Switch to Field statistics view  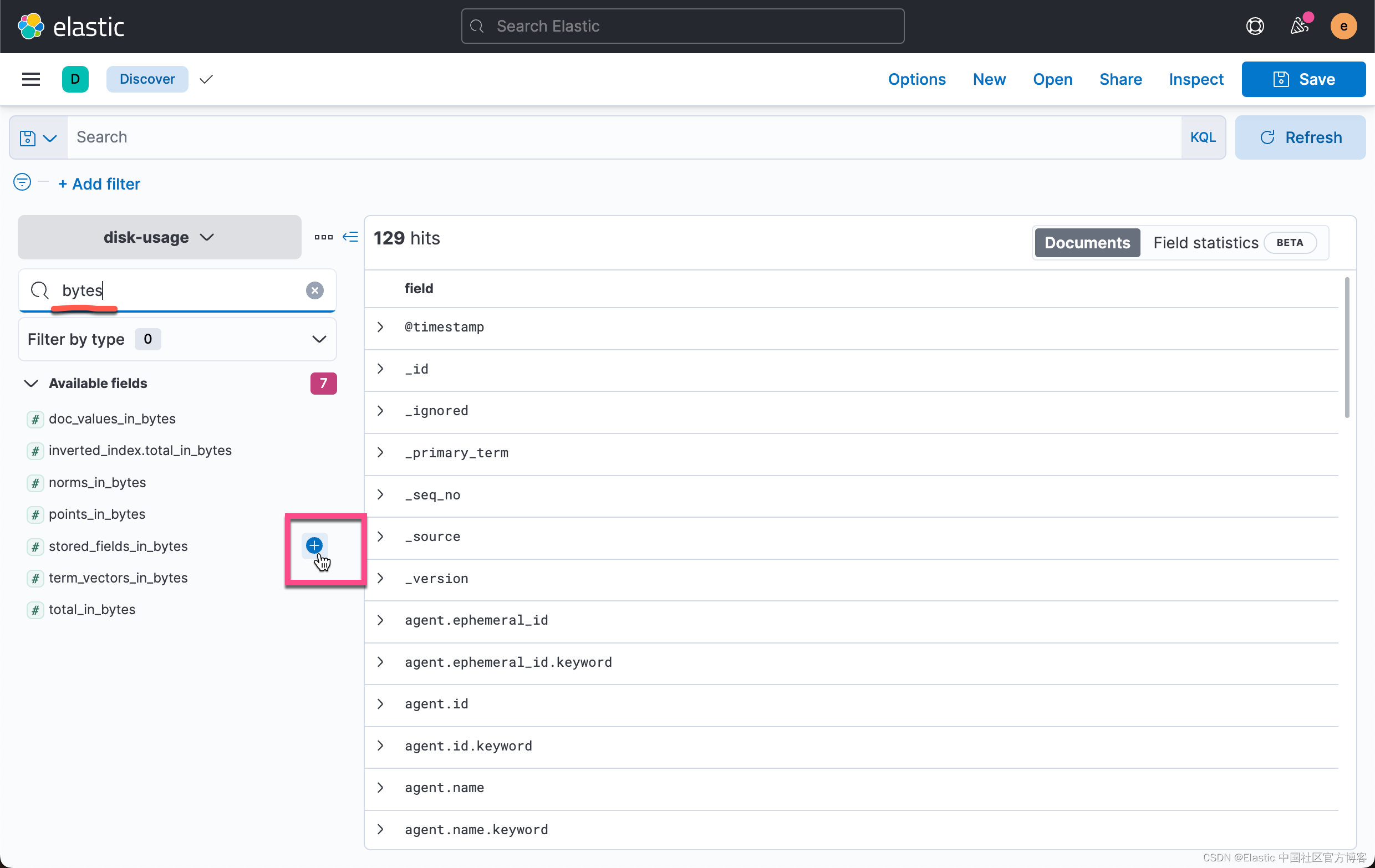(x=1205, y=243)
